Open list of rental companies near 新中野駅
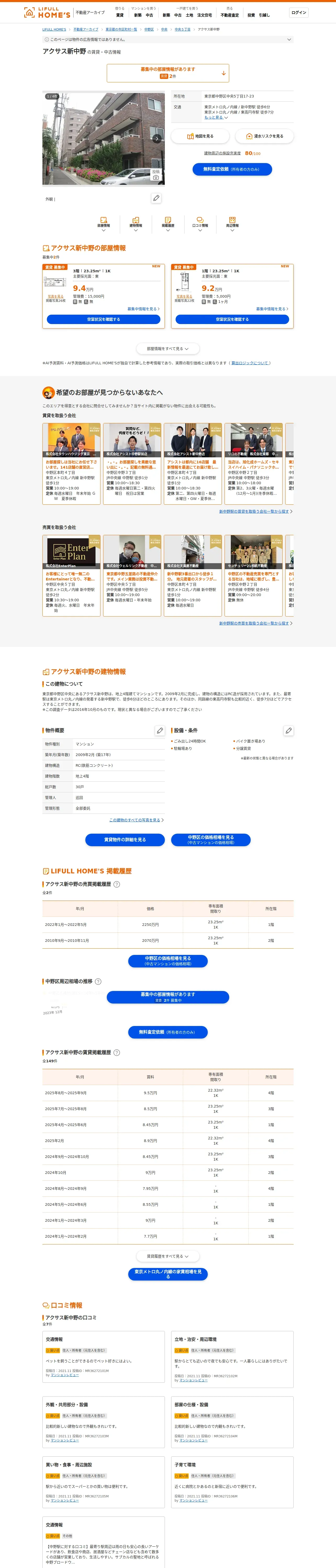Viewport: 336px width, 1568px height. click(x=254, y=511)
